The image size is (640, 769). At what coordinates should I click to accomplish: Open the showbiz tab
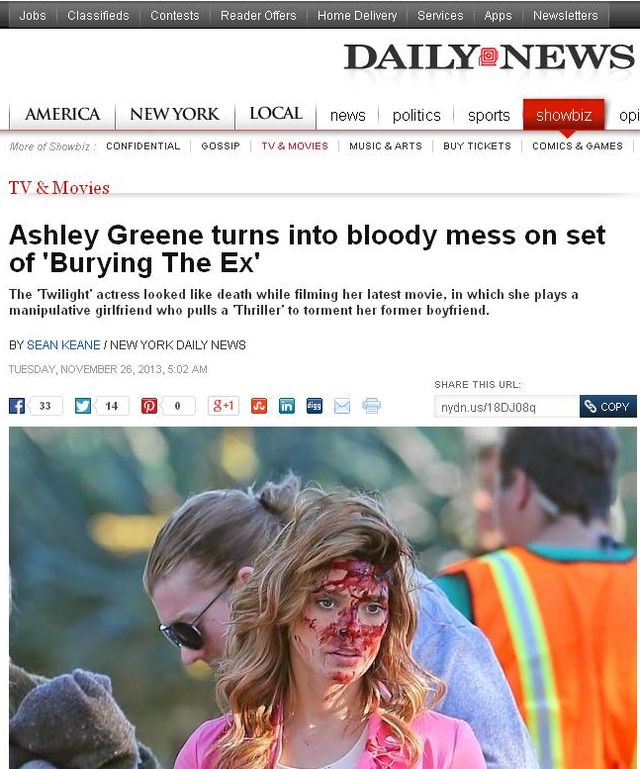point(563,115)
